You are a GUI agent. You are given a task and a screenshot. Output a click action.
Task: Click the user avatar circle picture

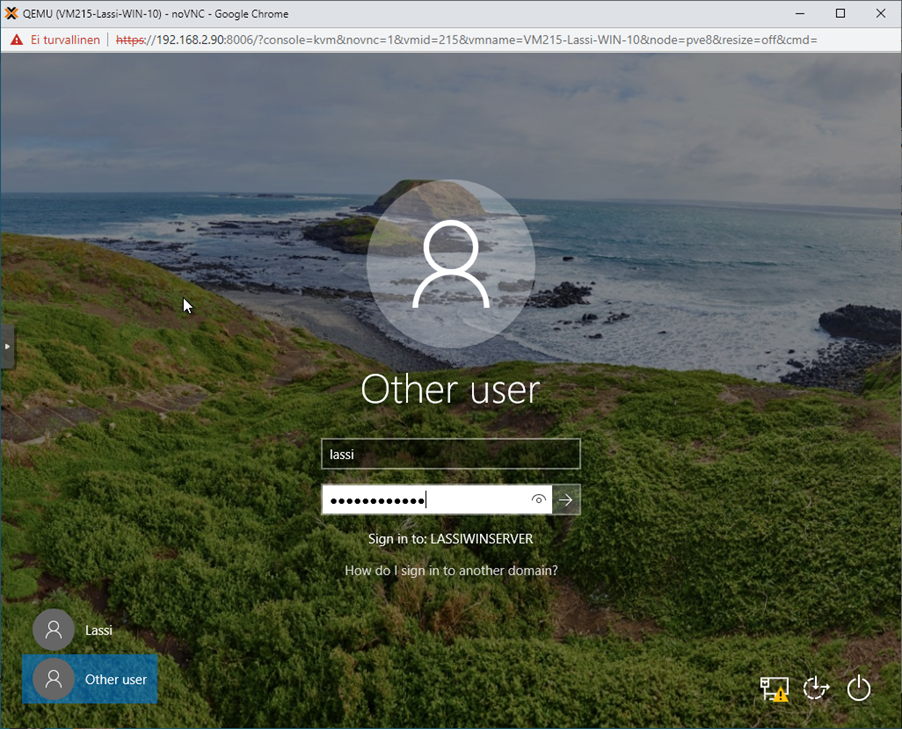click(x=451, y=264)
